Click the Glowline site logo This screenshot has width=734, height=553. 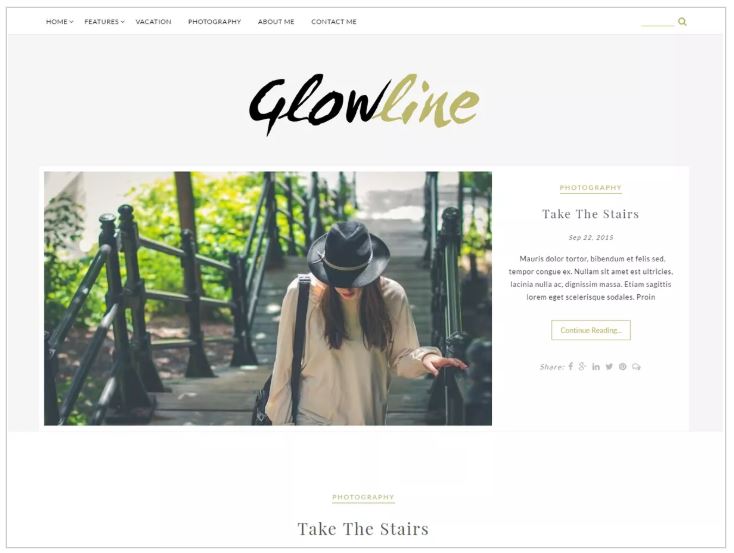(364, 104)
